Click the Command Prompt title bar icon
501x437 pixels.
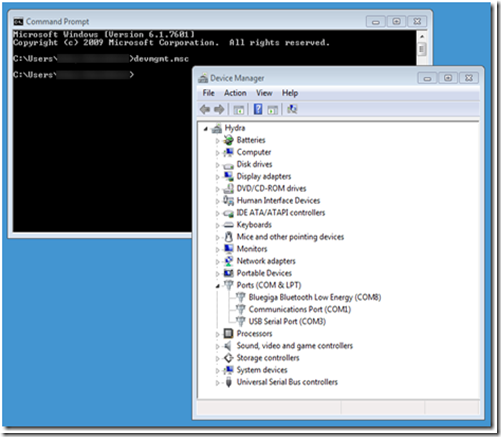pos(18,22)
